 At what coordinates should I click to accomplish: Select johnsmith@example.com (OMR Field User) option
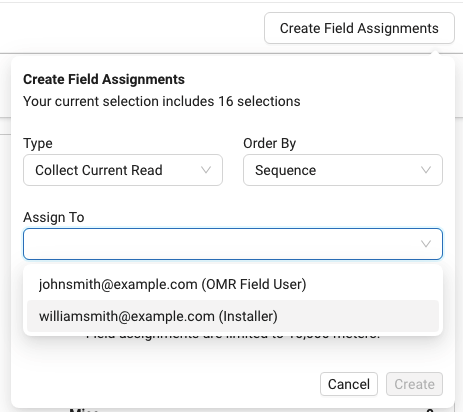point(233,284)
